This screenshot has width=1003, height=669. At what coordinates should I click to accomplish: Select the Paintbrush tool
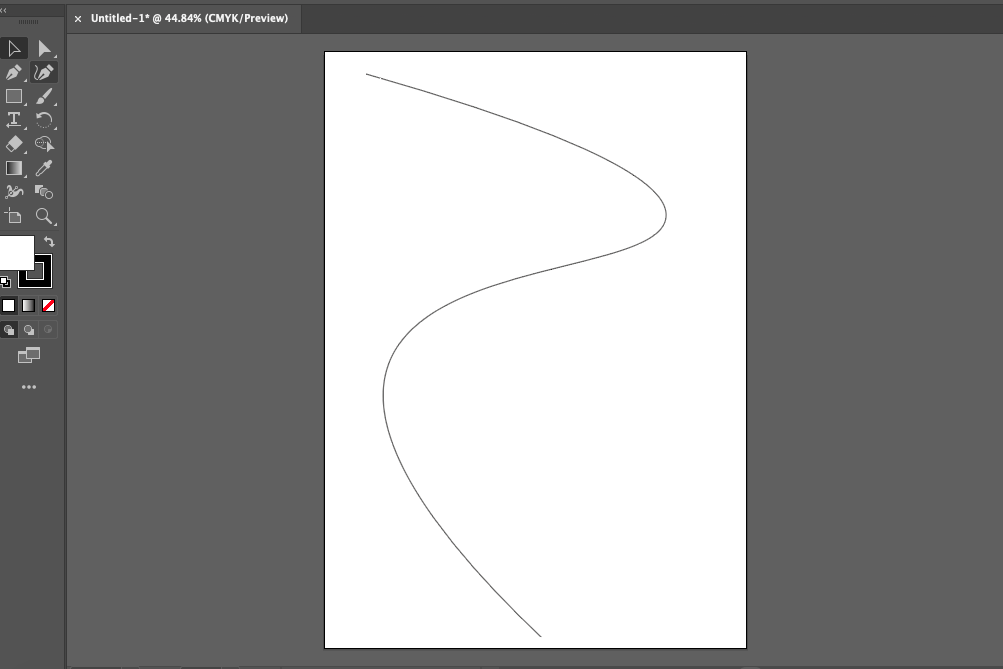(x=44, y=97)
